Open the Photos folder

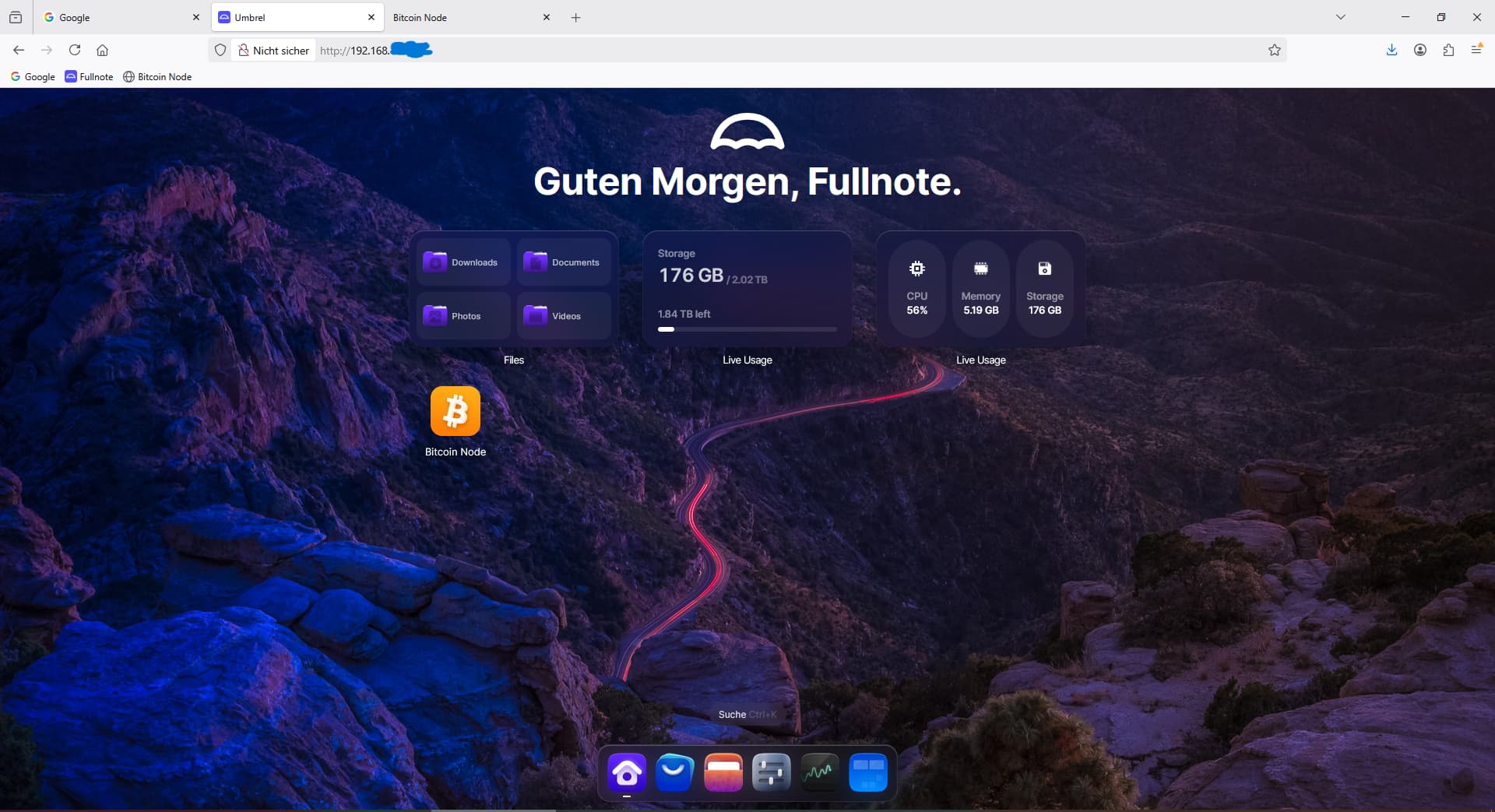pyautogui.click(x=463, y=316)
